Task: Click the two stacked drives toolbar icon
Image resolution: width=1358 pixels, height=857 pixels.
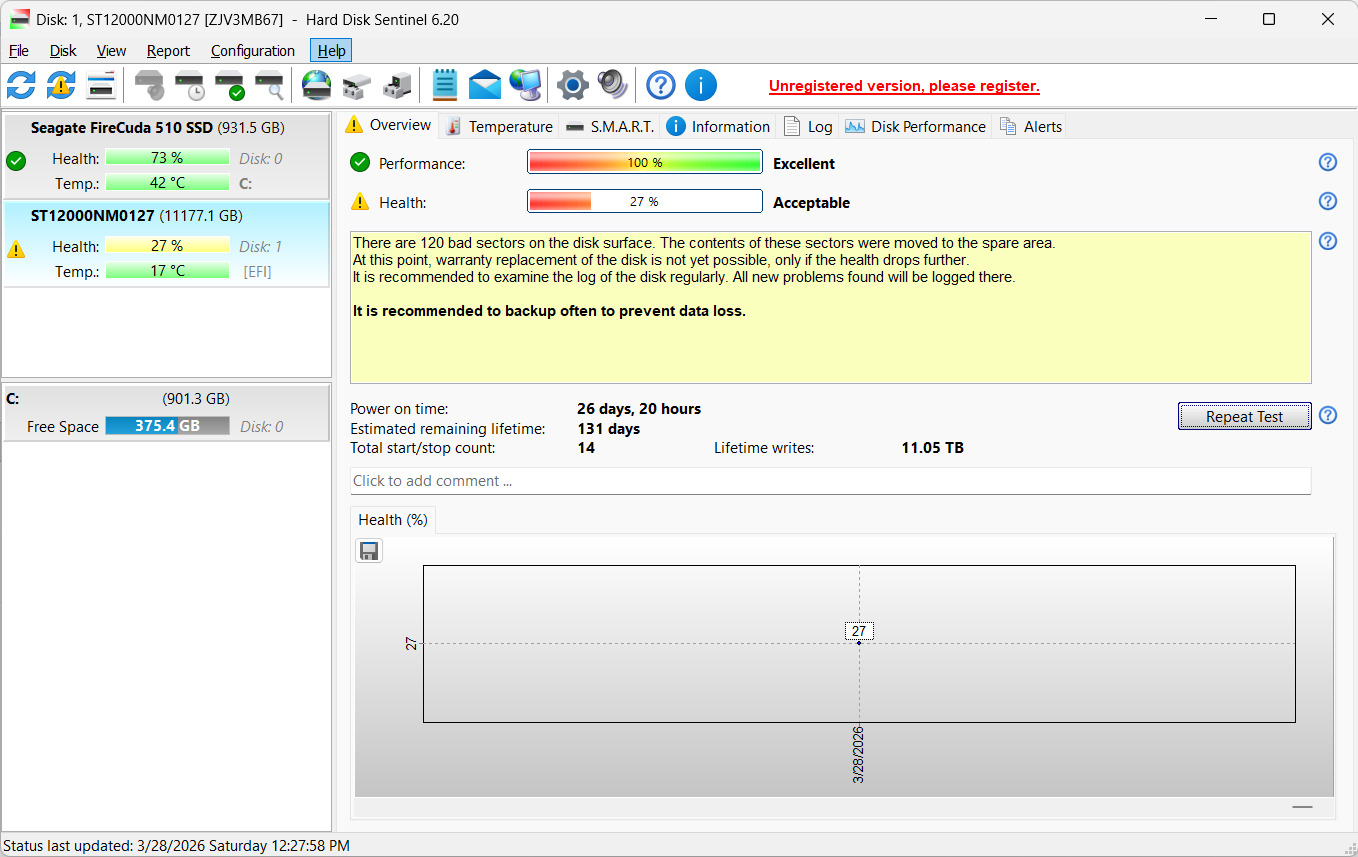Action: click(x=357, y=85)
